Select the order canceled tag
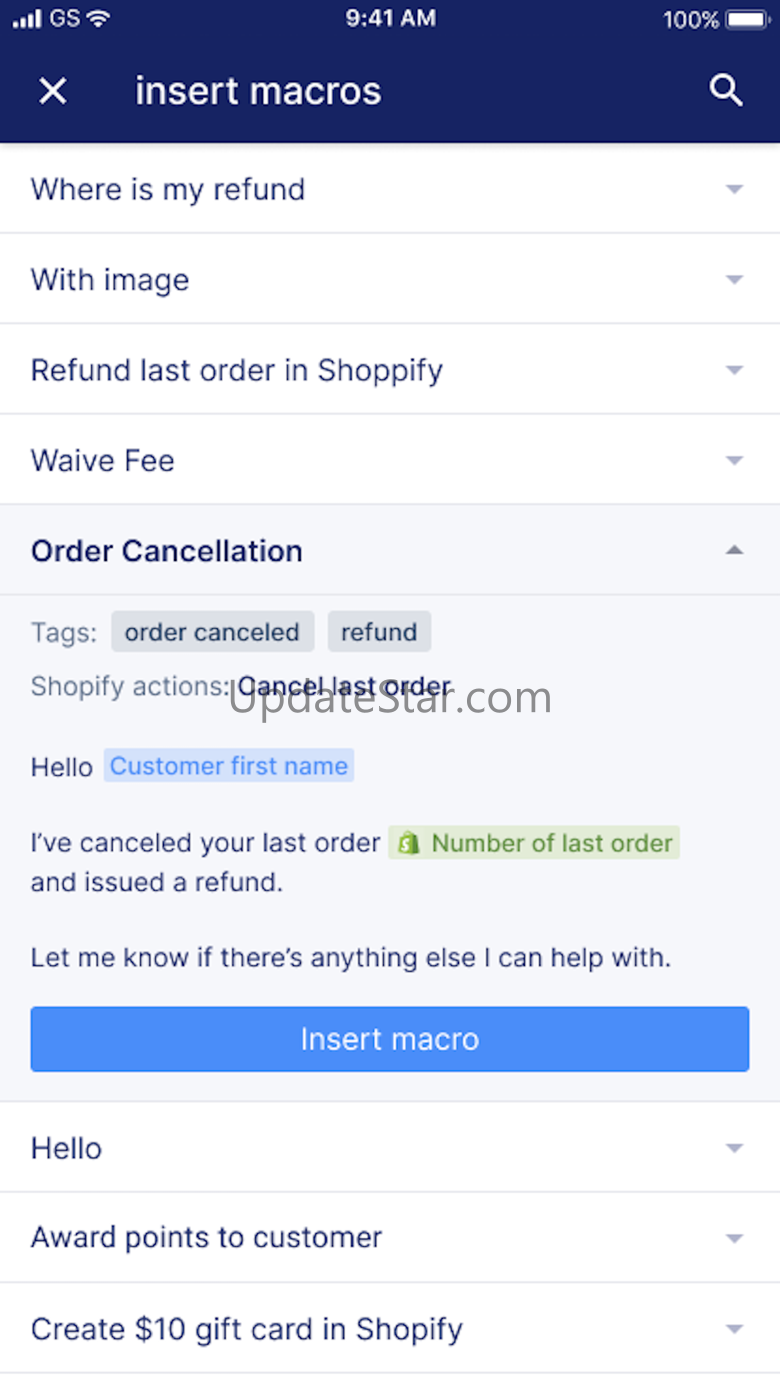The width and height of the screenshot is (780, 1387). pyautogui.click(x=213, y=632)
